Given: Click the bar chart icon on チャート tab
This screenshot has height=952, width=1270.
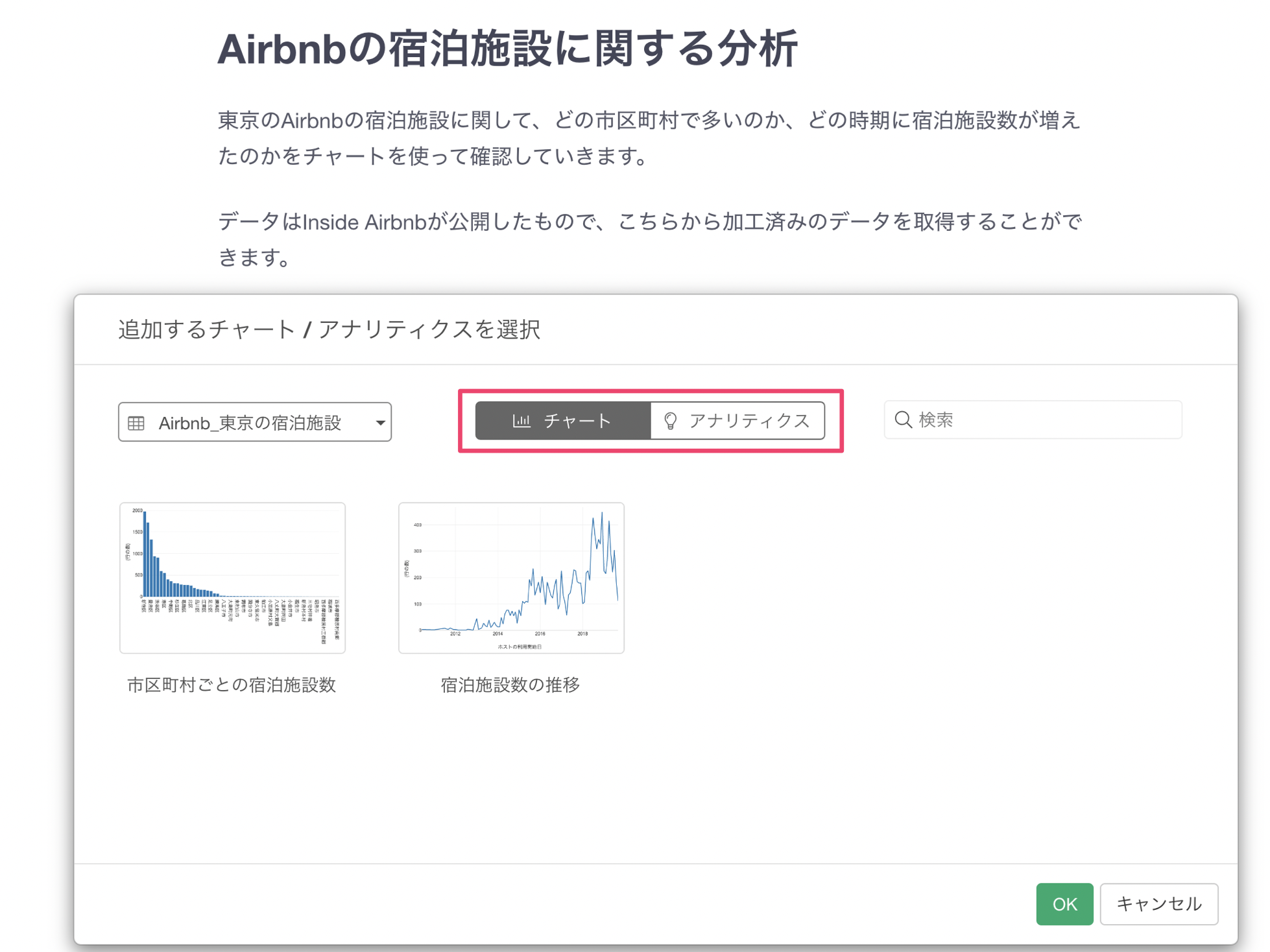Looking at the screenshot, I should click(521, 421).
